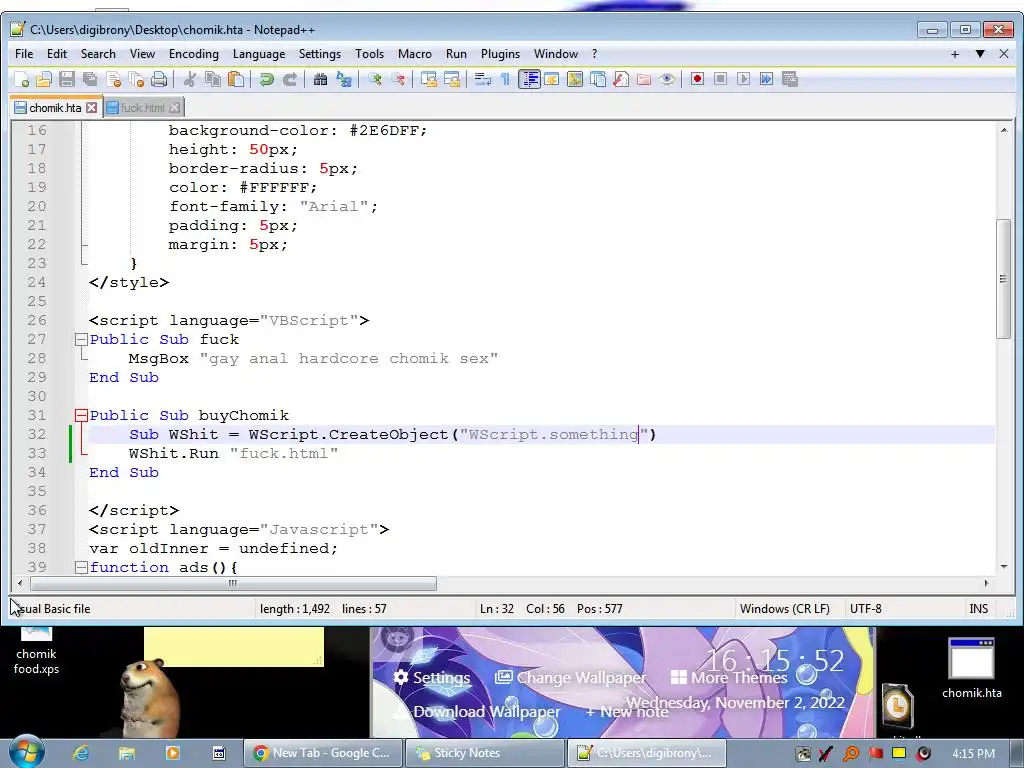The image size is (1024, 768).
Task: Start macro recording with the red dot
Action: 697,79
